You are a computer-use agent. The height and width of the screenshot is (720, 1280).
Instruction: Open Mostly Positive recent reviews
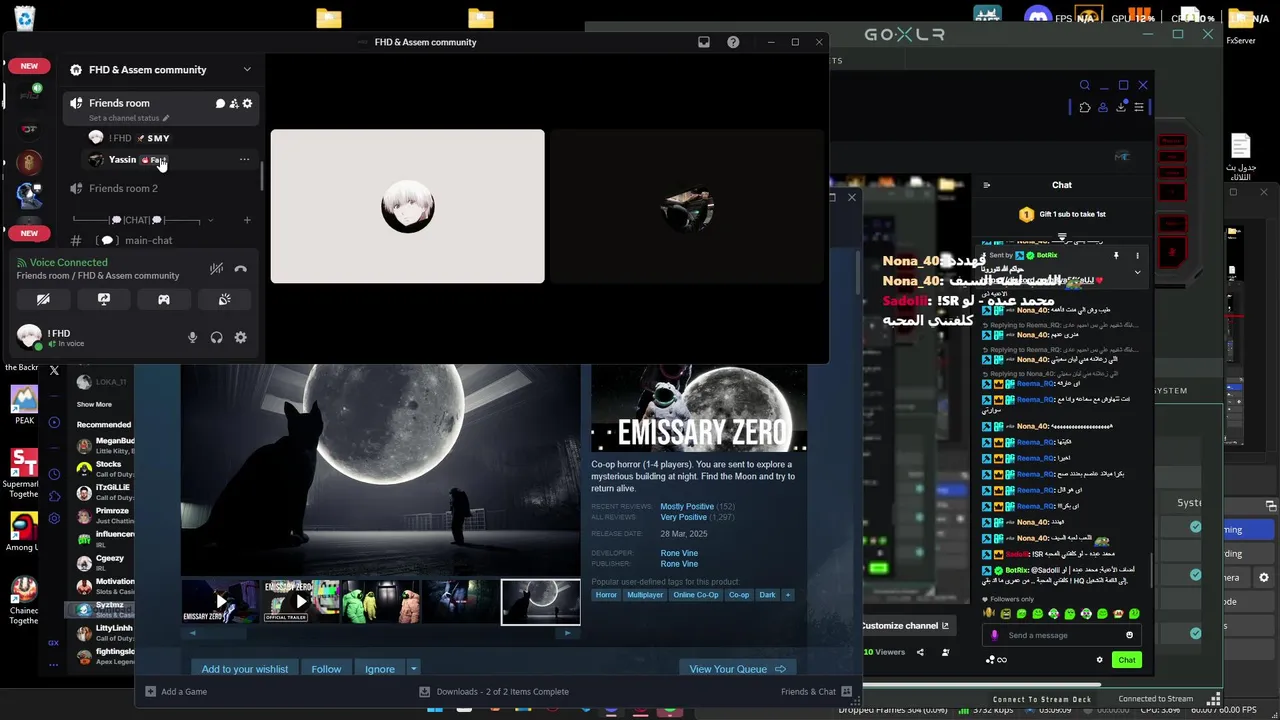click(687, 507)
